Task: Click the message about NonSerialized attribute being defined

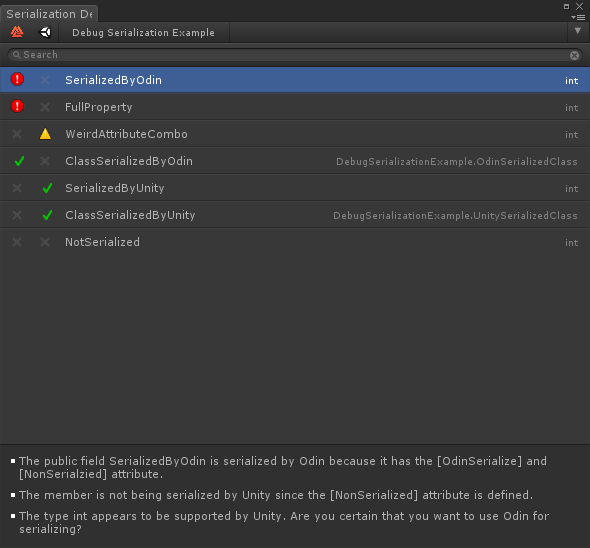Action: [276, 495]
